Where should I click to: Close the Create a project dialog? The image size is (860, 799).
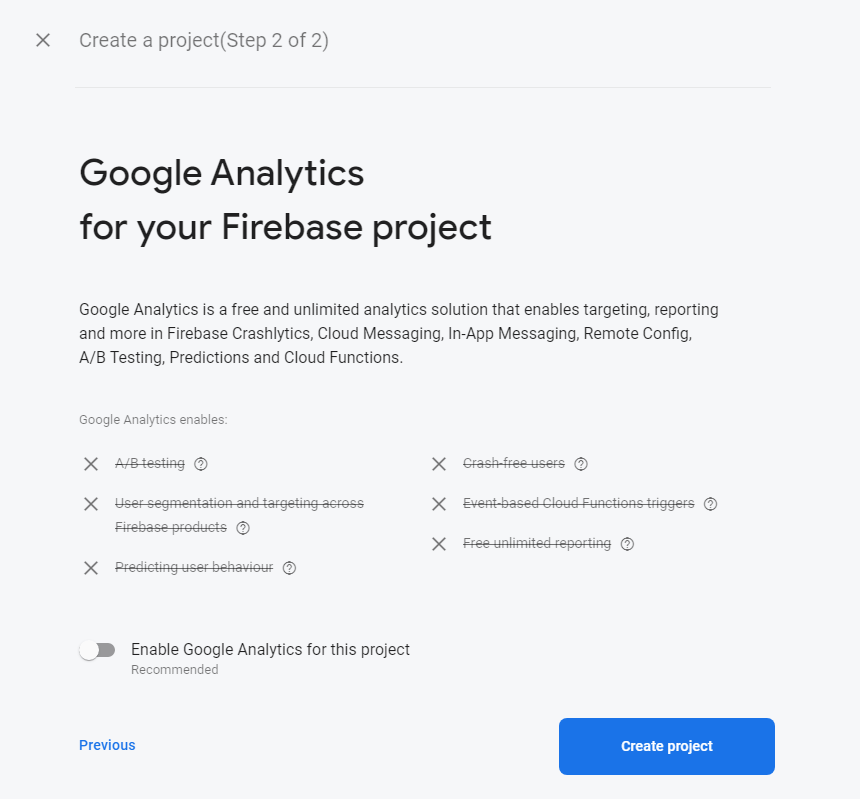coord(43,40)
